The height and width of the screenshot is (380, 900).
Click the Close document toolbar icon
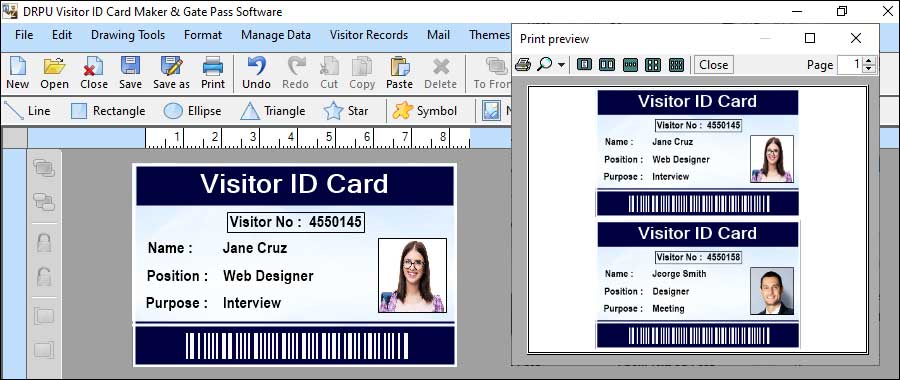(94, 73)
